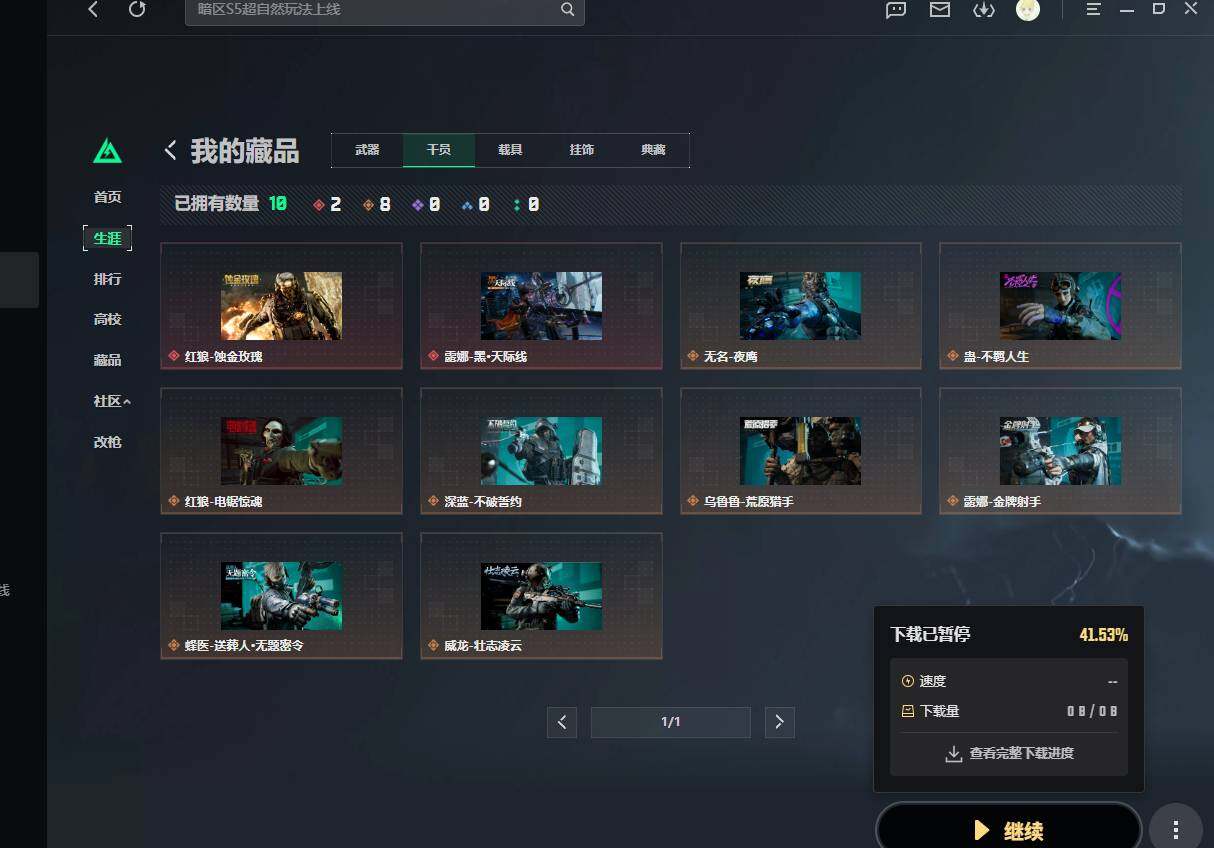The height and width of the screenshot is (848, 1214).
Task: Open the 蜂医-送葬人•无题密令 operator card
Action: click(x=281, y=596)
